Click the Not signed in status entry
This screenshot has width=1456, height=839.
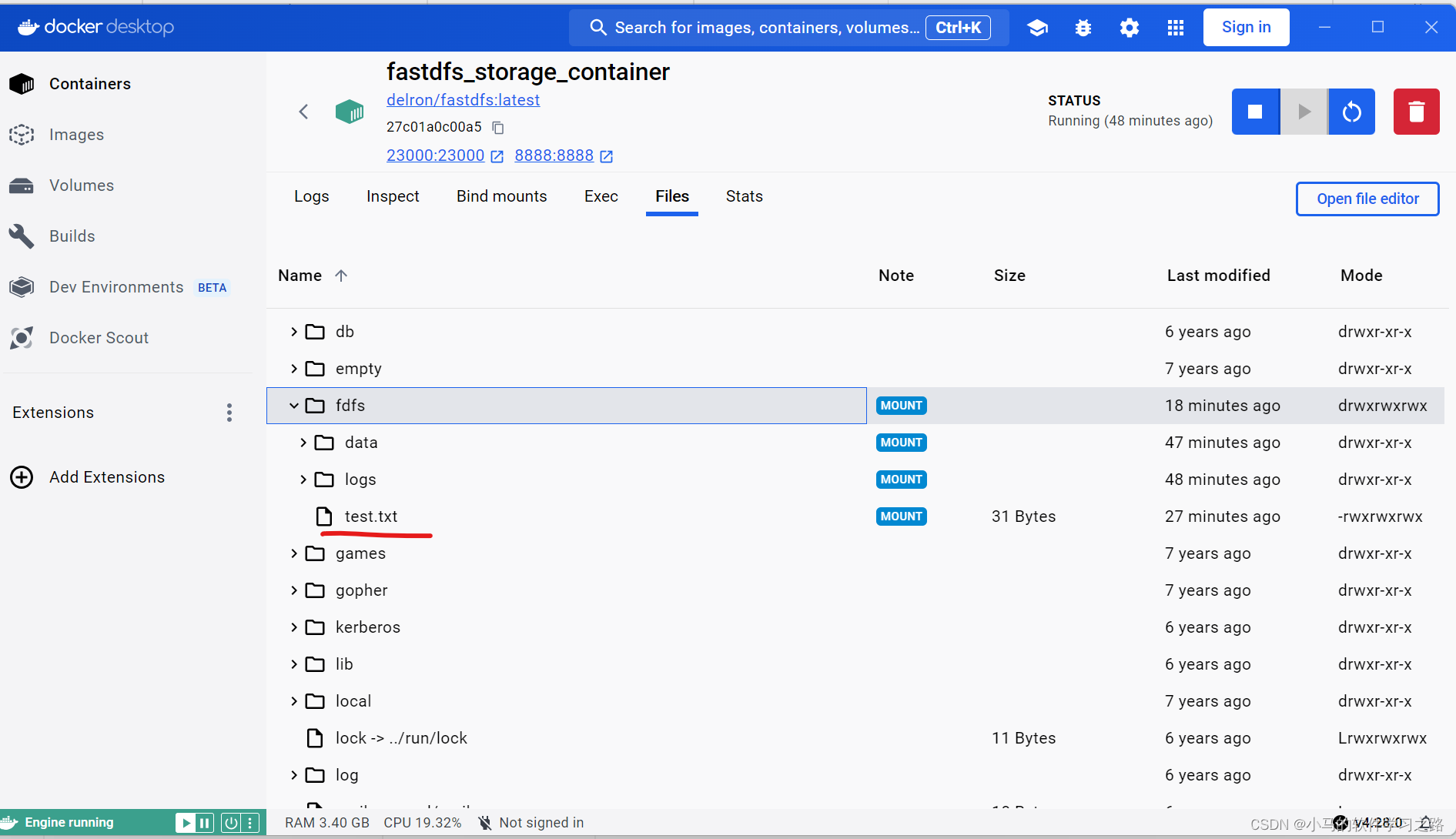(531, 823)
